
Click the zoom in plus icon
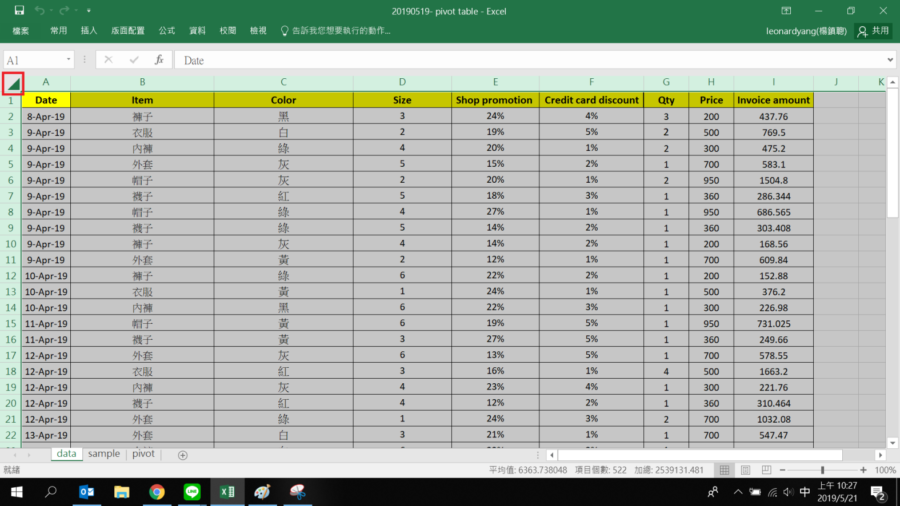pos(864,470)
